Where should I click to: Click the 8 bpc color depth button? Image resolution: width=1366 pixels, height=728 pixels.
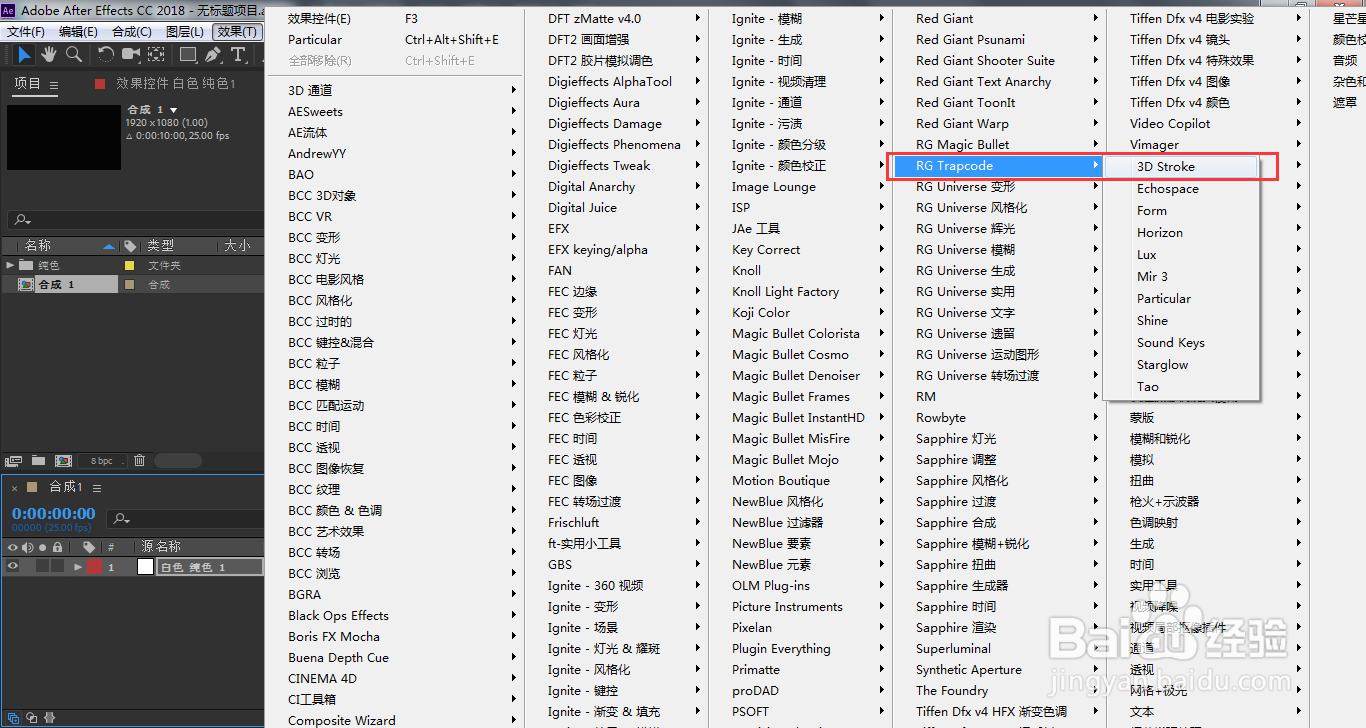[102, 461]
